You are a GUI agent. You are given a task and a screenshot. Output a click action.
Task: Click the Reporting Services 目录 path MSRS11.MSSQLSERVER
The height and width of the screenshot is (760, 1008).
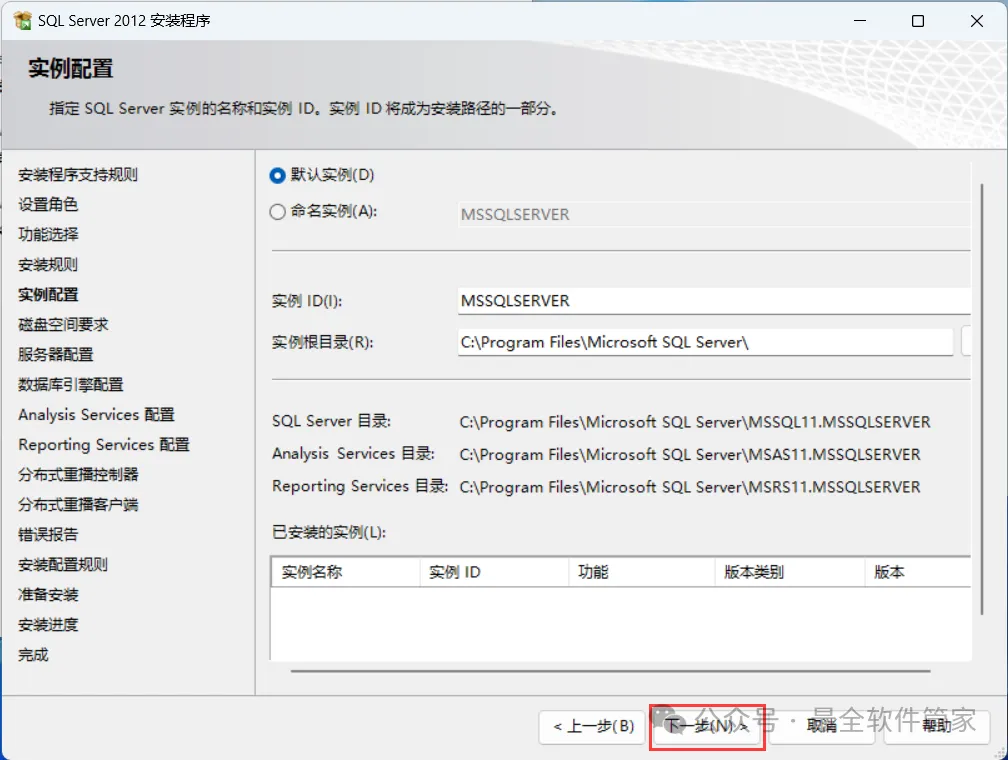pos(690,487)
